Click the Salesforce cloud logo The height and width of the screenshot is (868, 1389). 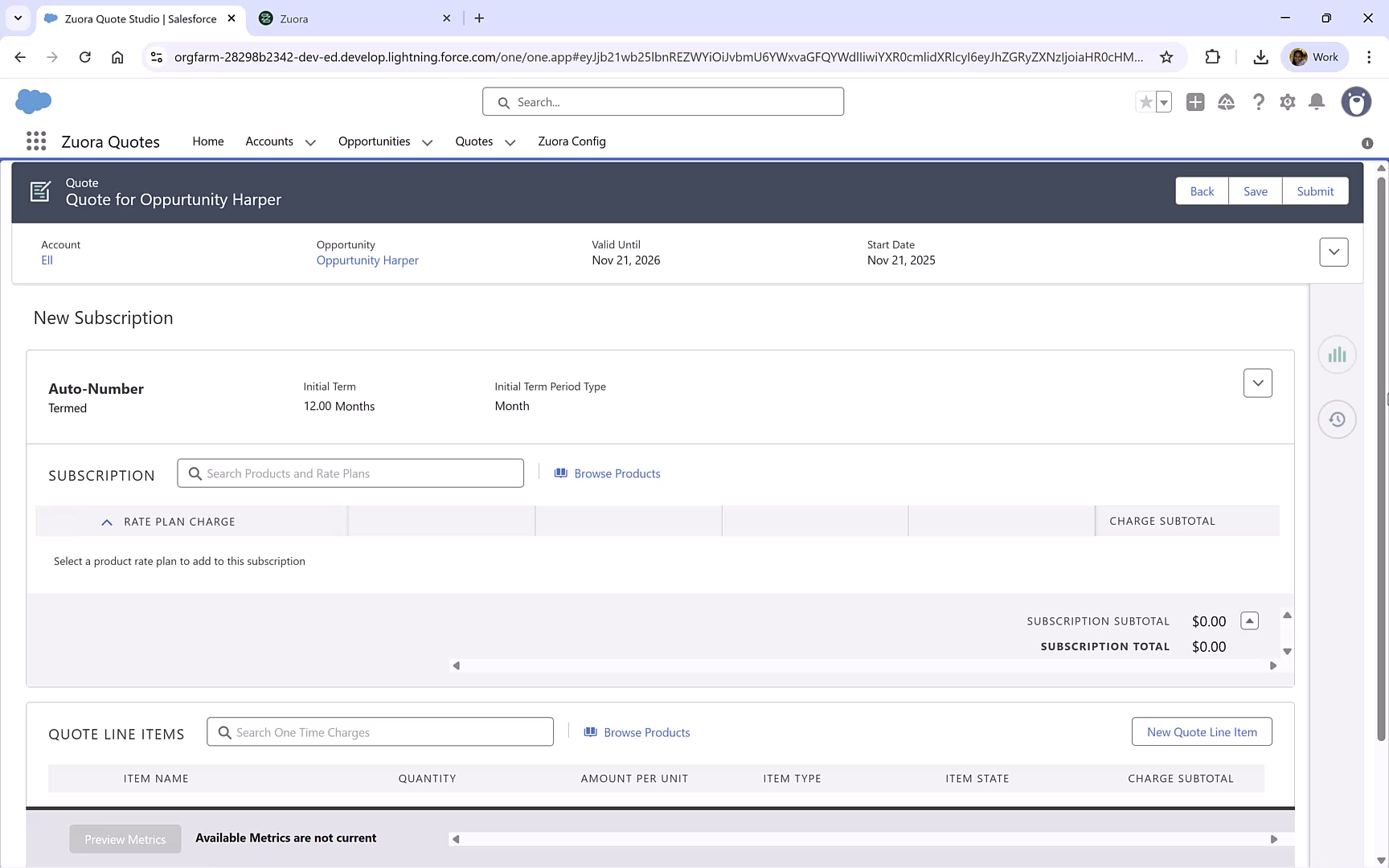31,101
